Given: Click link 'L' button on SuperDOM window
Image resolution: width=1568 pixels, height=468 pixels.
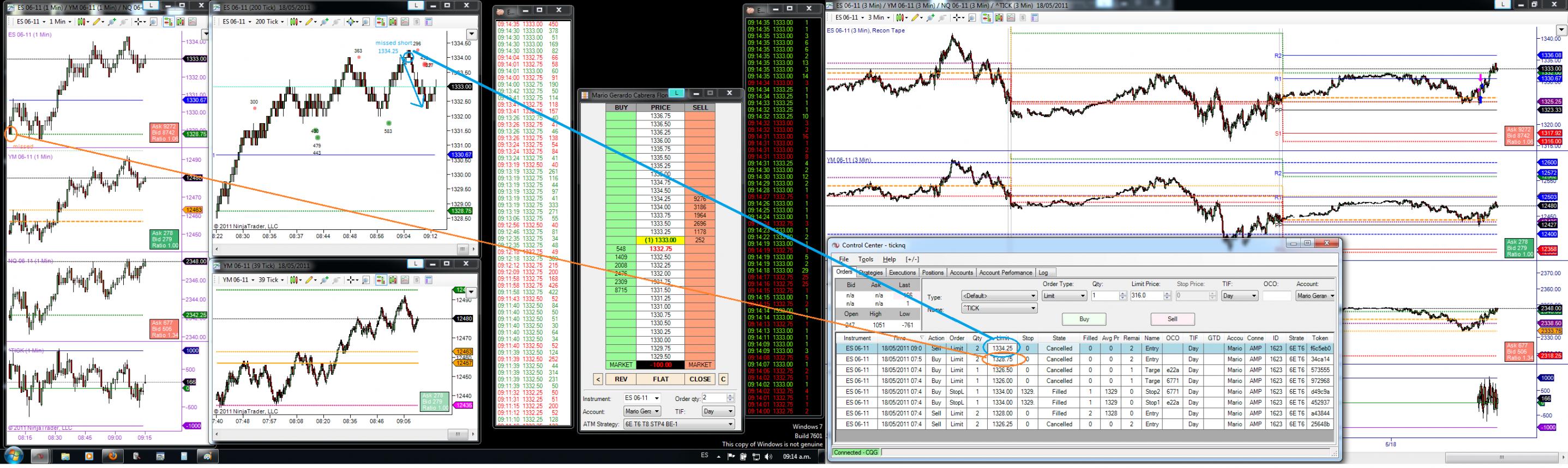Looking at the screenshot, I should [676, 93].
